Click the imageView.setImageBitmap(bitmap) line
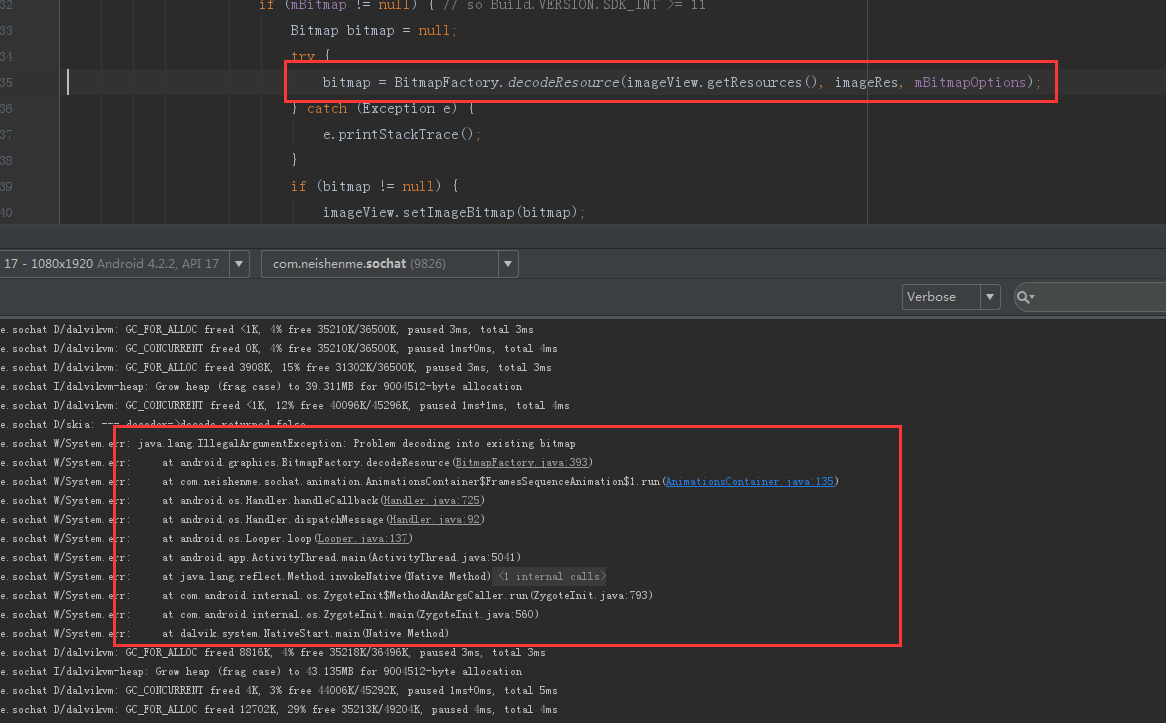 pos(454,213)
